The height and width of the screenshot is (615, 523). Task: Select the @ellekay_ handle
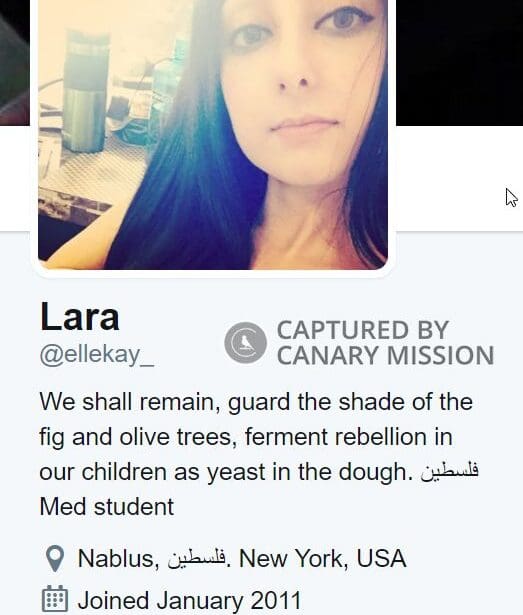(97, 355)
